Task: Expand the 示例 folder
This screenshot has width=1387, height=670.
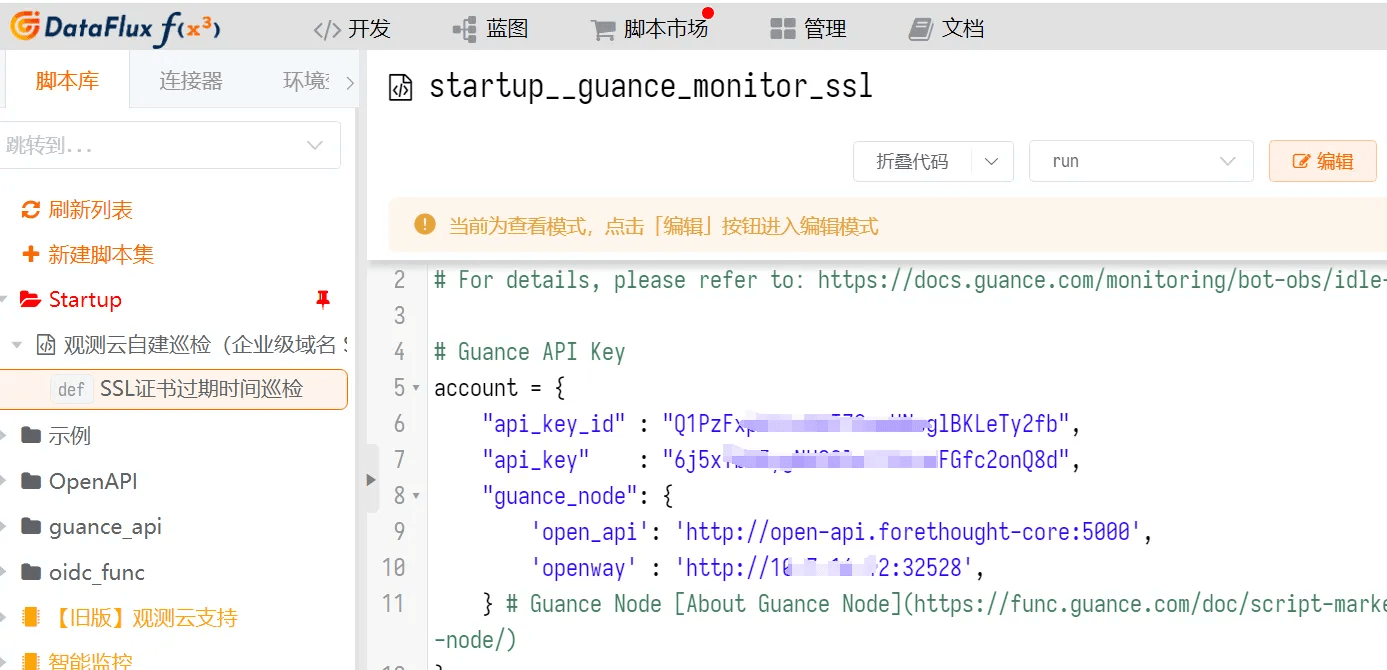Action: (x=4, y=435)
